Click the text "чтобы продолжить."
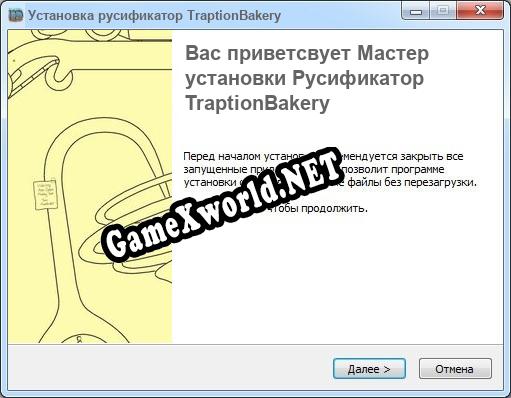This screenshot has width=511, height=398. pos(318,209)
